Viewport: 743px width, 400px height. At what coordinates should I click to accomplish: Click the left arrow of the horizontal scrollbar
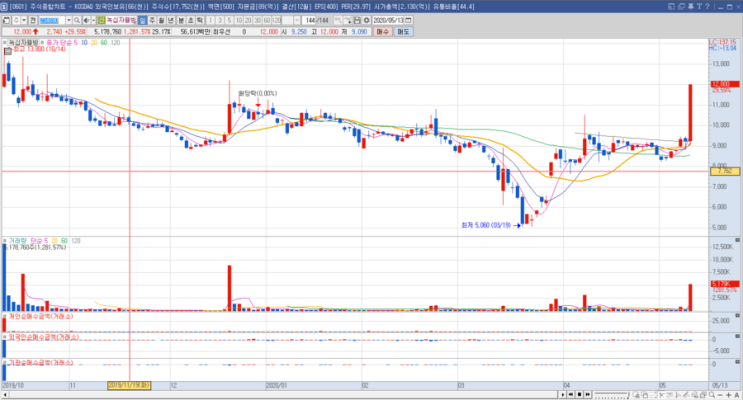click(5, 394)
